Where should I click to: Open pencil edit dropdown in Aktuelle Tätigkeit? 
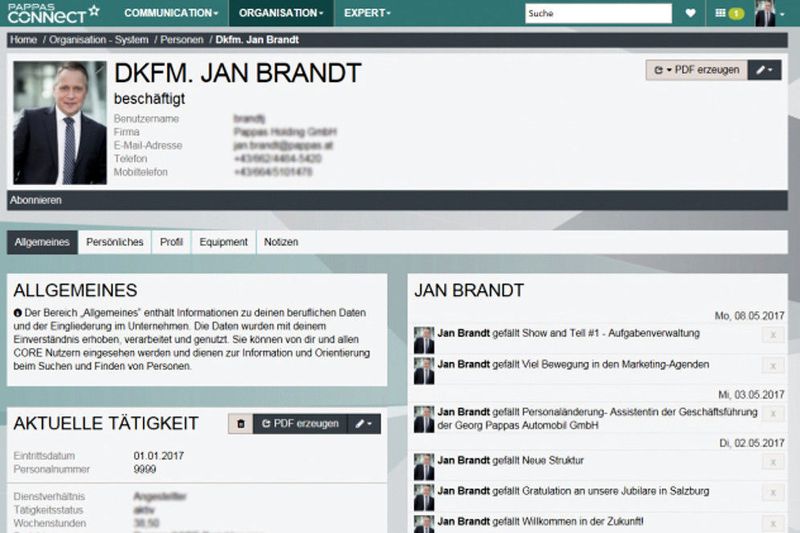pyautogui.click(x=364, y=424)
